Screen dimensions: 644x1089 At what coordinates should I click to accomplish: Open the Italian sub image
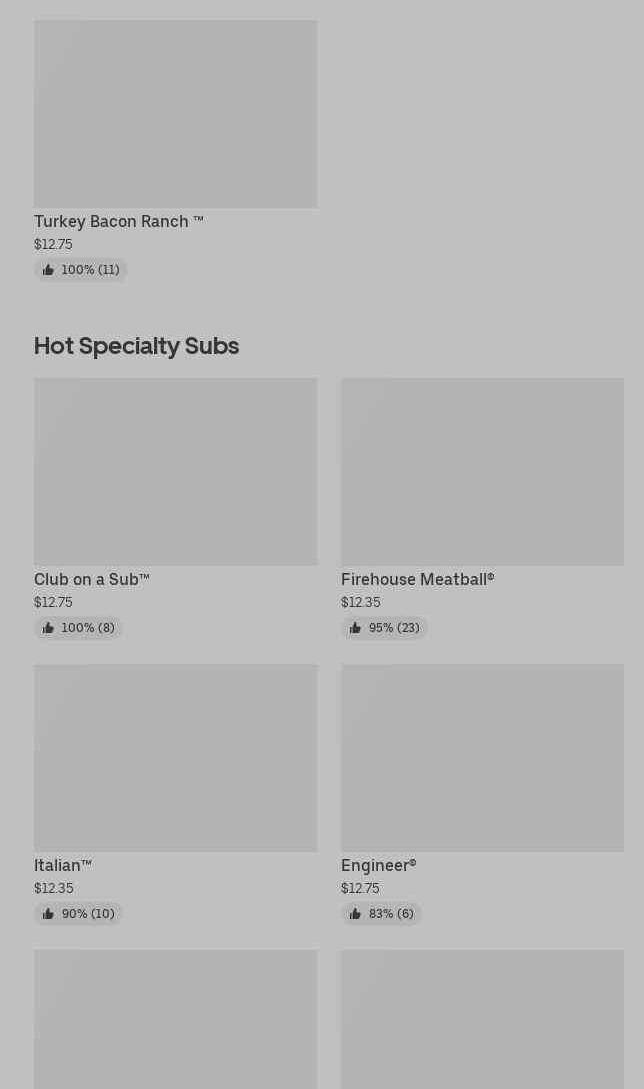pos(175,757)
